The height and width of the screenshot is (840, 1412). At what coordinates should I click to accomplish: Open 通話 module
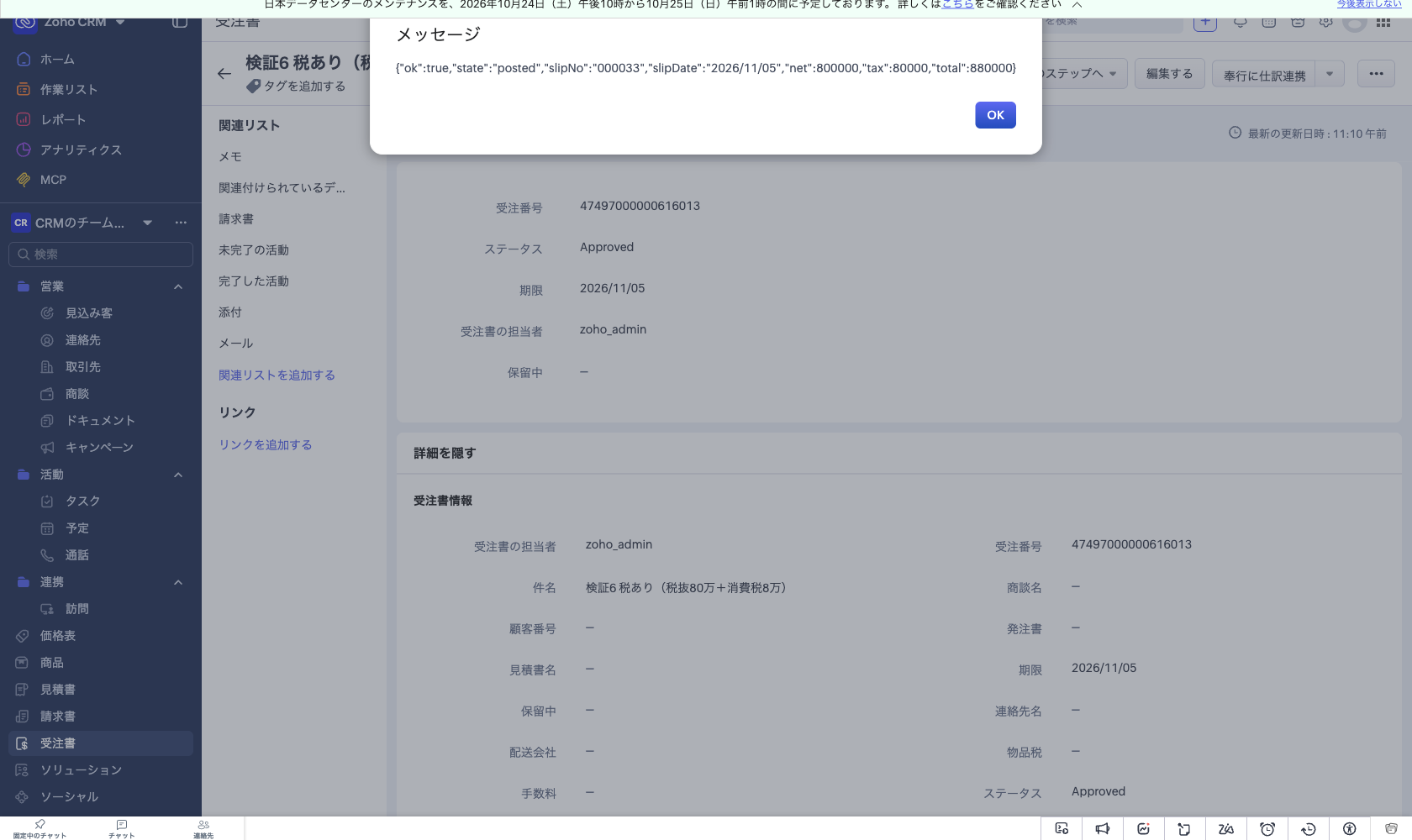(101, 555)
